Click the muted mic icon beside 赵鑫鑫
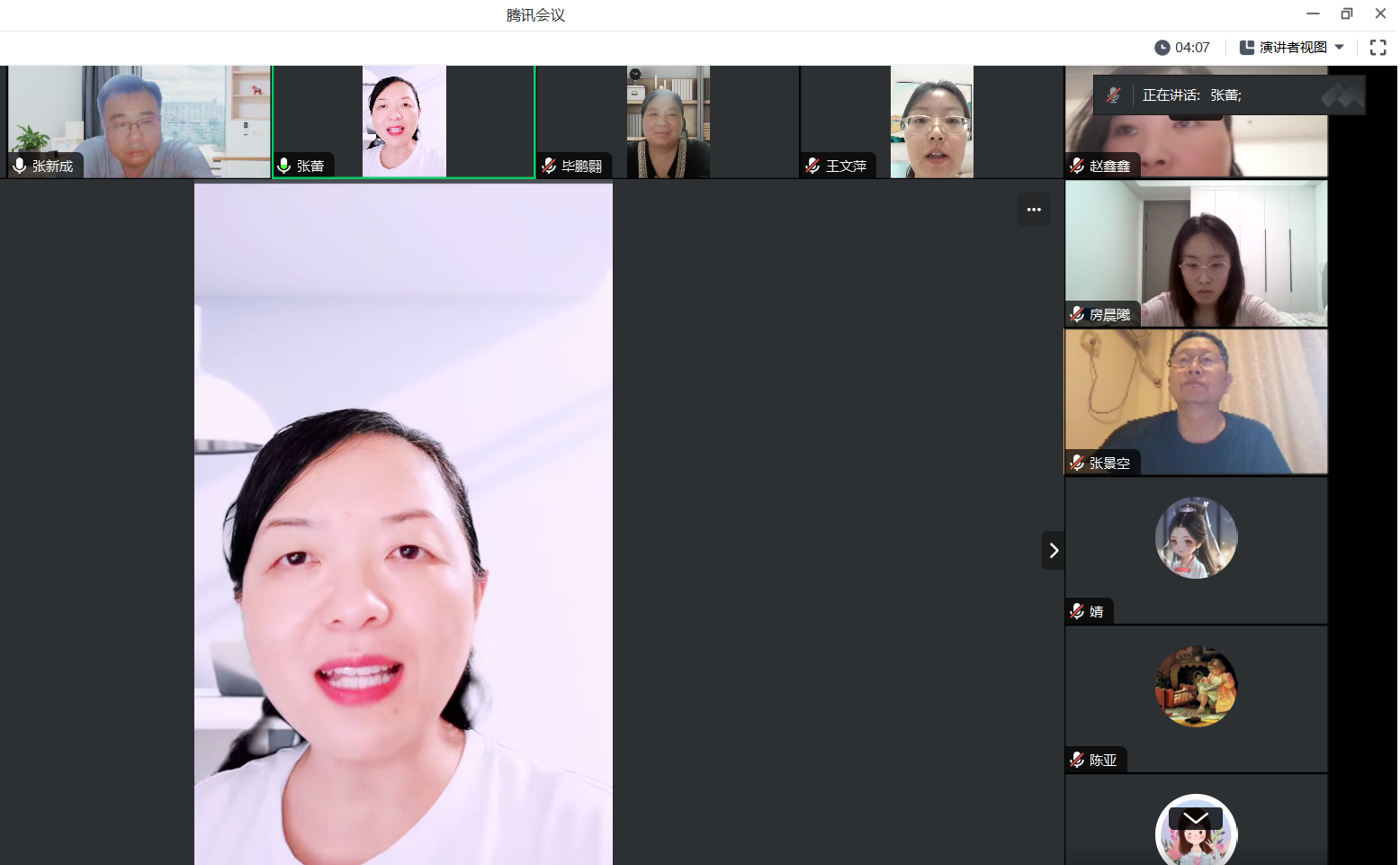 pos(1077,166)
